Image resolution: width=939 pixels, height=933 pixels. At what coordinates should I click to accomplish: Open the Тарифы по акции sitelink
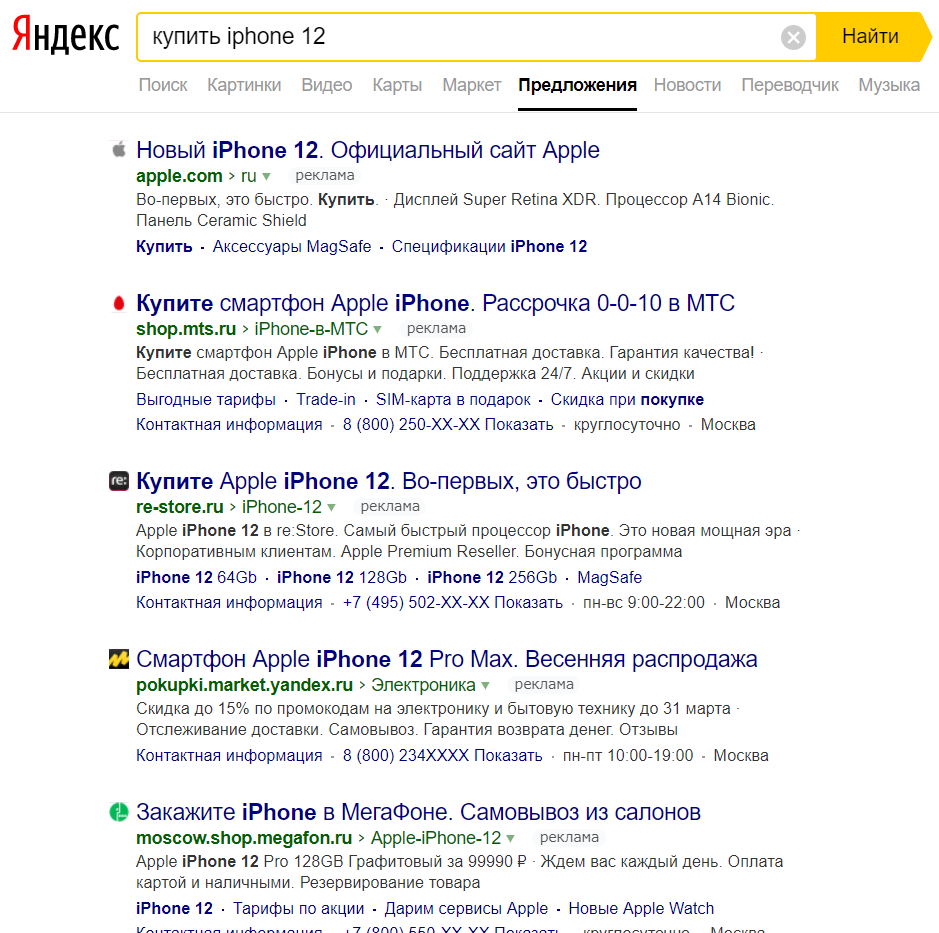(299, 908)
